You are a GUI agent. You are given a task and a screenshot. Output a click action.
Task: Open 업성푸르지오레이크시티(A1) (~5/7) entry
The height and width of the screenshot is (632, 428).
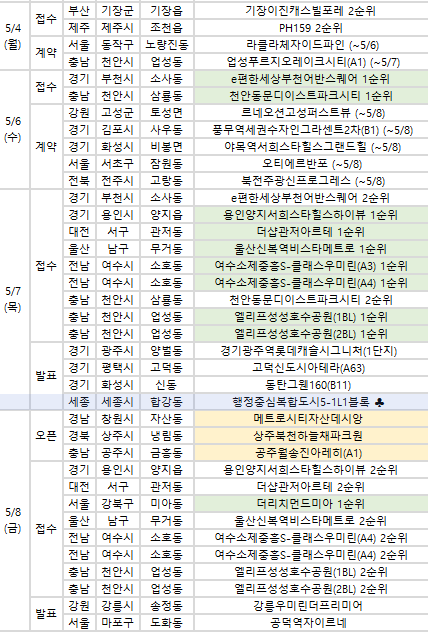311,62
